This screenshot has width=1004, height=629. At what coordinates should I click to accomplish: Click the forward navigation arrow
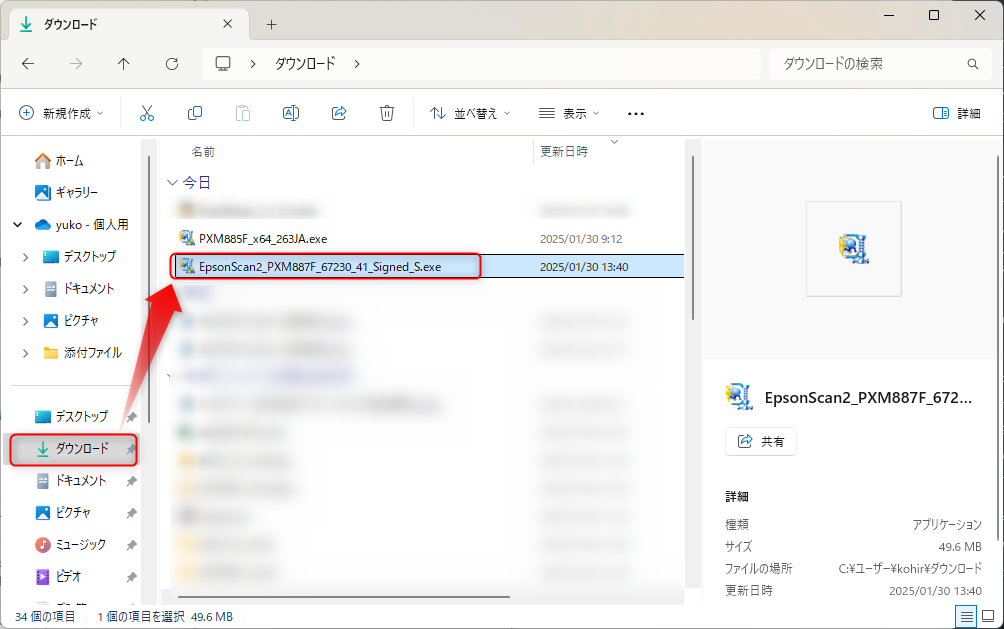[x=76, y=63]
